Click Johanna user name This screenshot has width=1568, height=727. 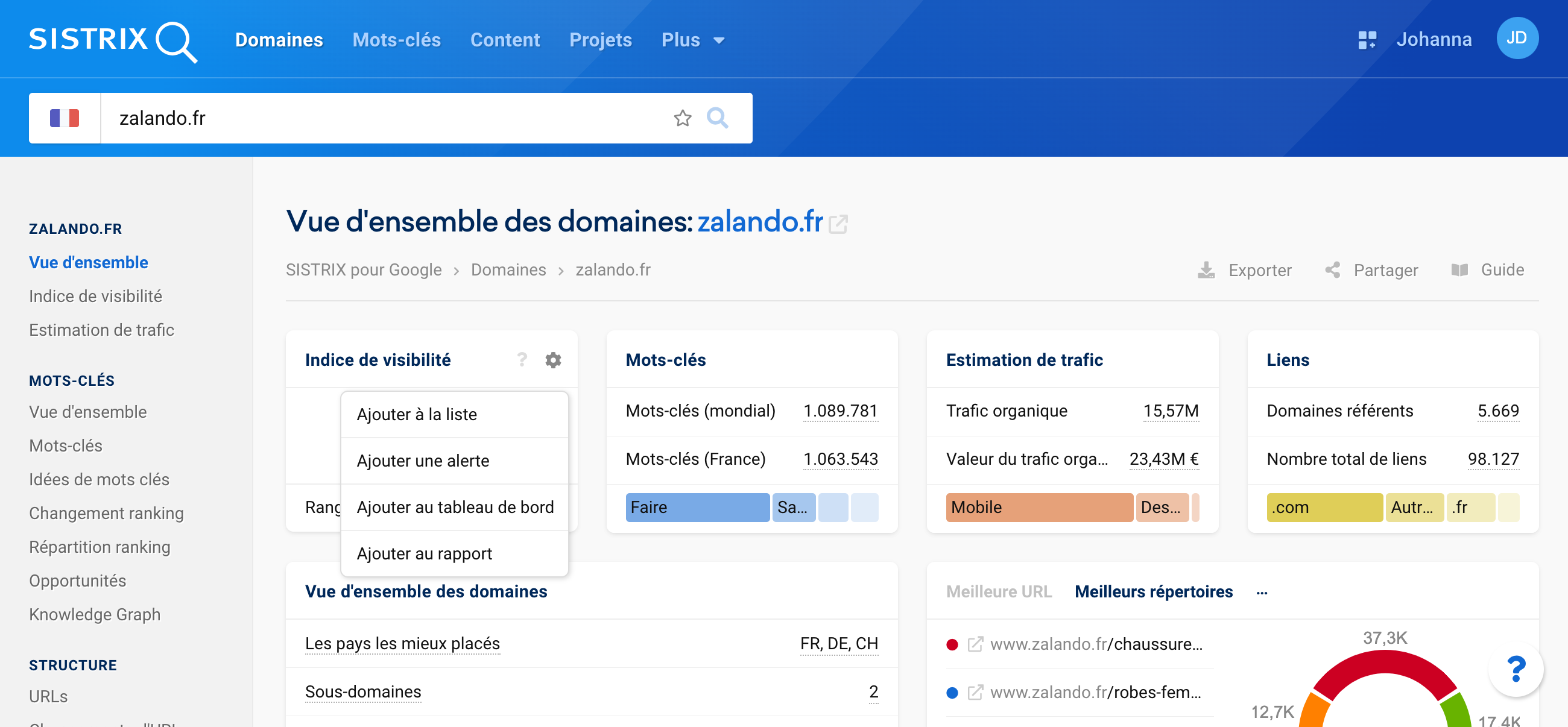pyautogui.click(x=1434, y=40)
